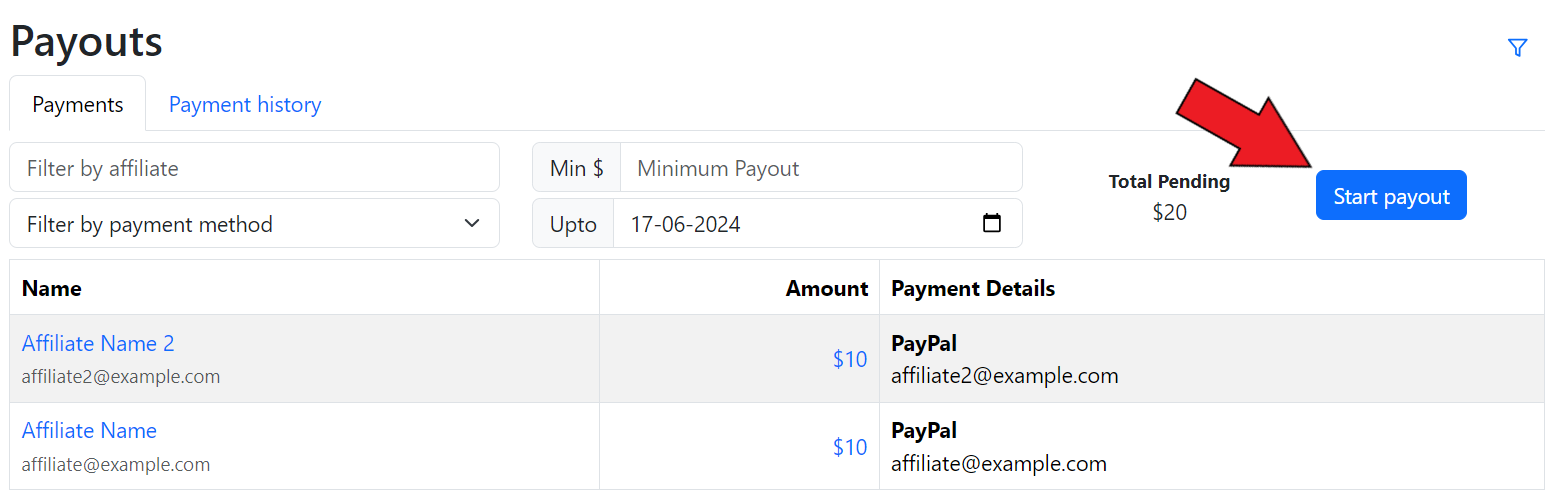Focus the Minimum Payout input
The height and width of the screenshot is (498, 1555).
tap(820, 168)
